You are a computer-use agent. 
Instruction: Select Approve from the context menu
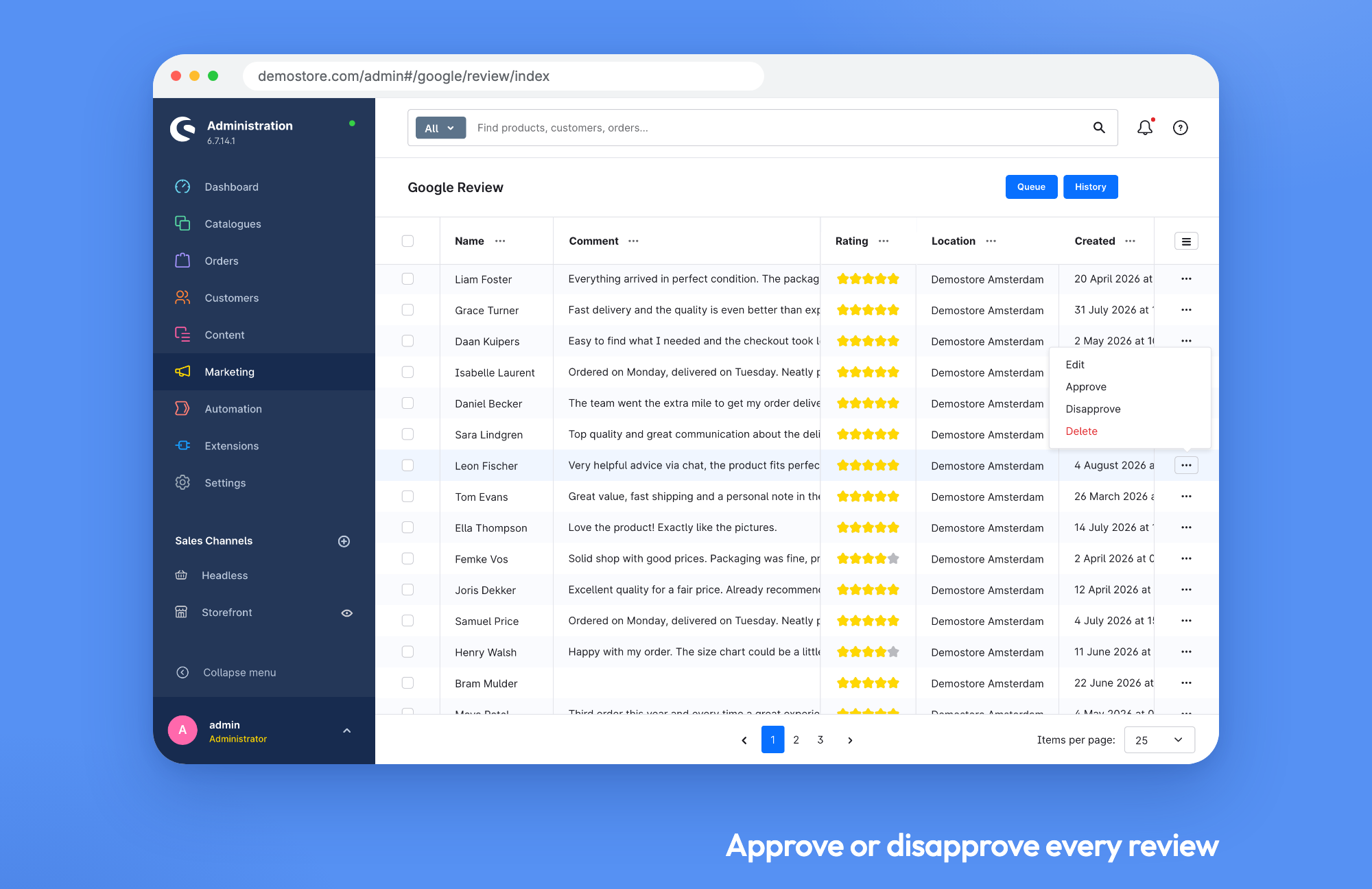coord(1086,387)
